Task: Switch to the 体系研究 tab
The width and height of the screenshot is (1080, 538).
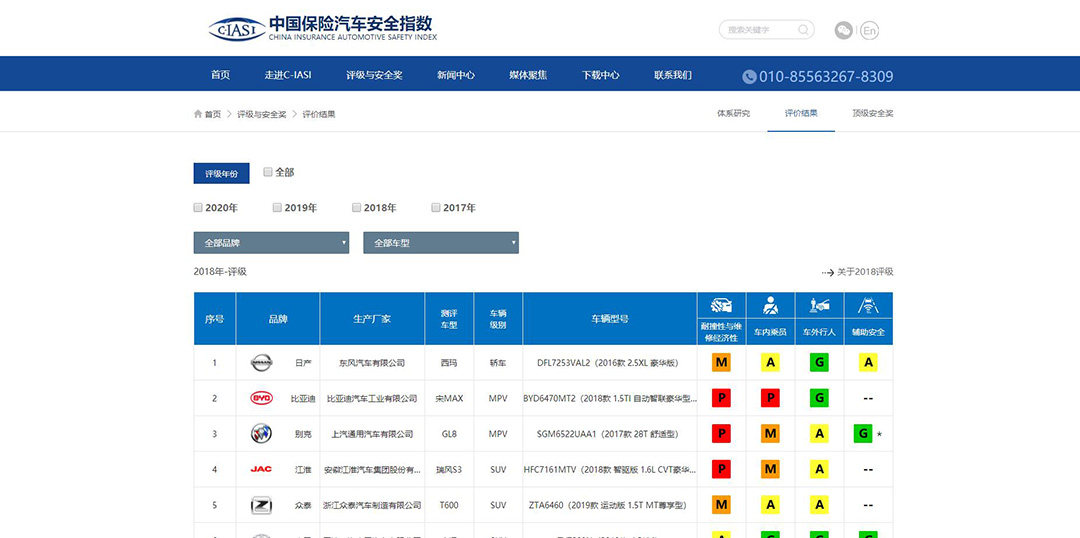Action: tap(733, 113)
